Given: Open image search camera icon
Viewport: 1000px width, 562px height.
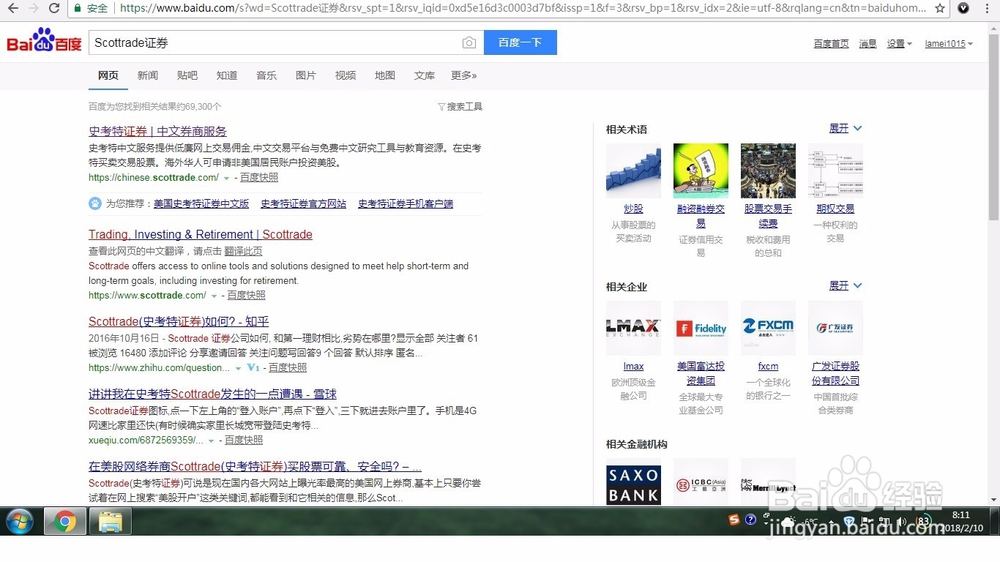Looking at the screenshot, I should tap(469, 43).
